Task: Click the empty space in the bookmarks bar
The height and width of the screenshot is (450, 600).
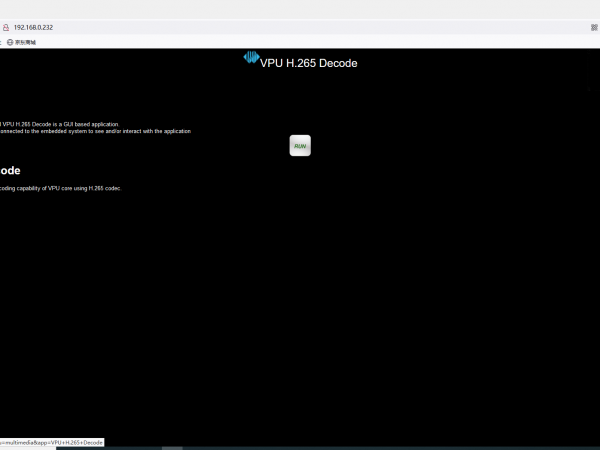Action: (x=300, y=42)
